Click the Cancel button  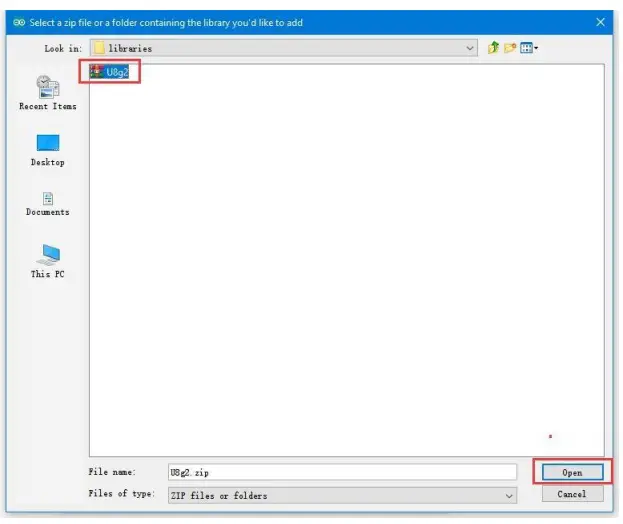(x=573, y=494)
